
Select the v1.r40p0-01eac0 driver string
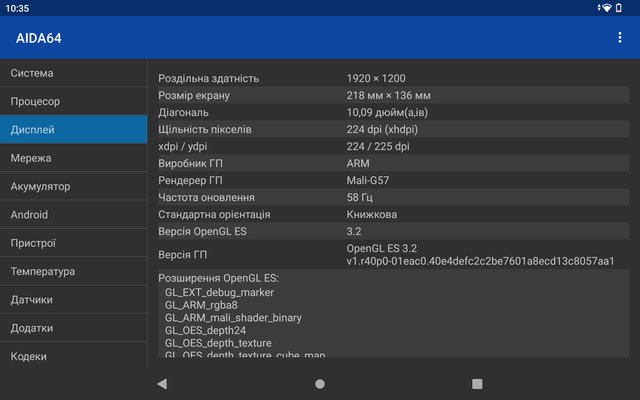[480, 261]
